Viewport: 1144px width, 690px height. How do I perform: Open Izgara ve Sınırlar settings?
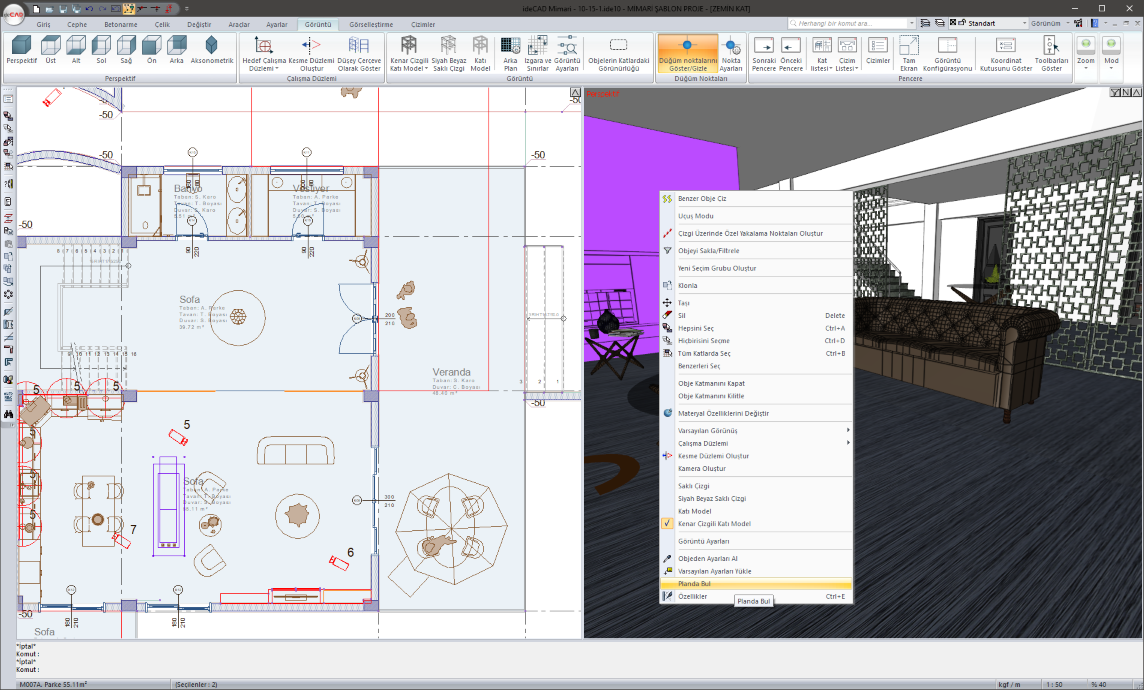coord(538,51)
